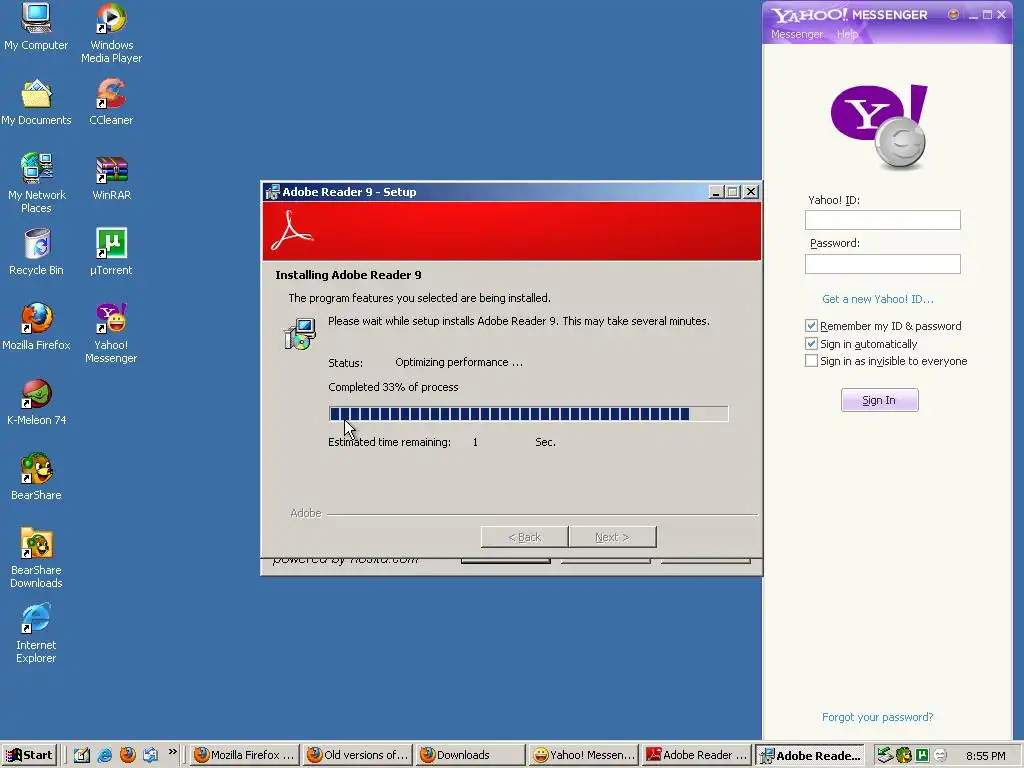Toggle Sign in automatically checkbox
Screen dimensions: 1024x768
pyautogui.click(x=811, y=344)
